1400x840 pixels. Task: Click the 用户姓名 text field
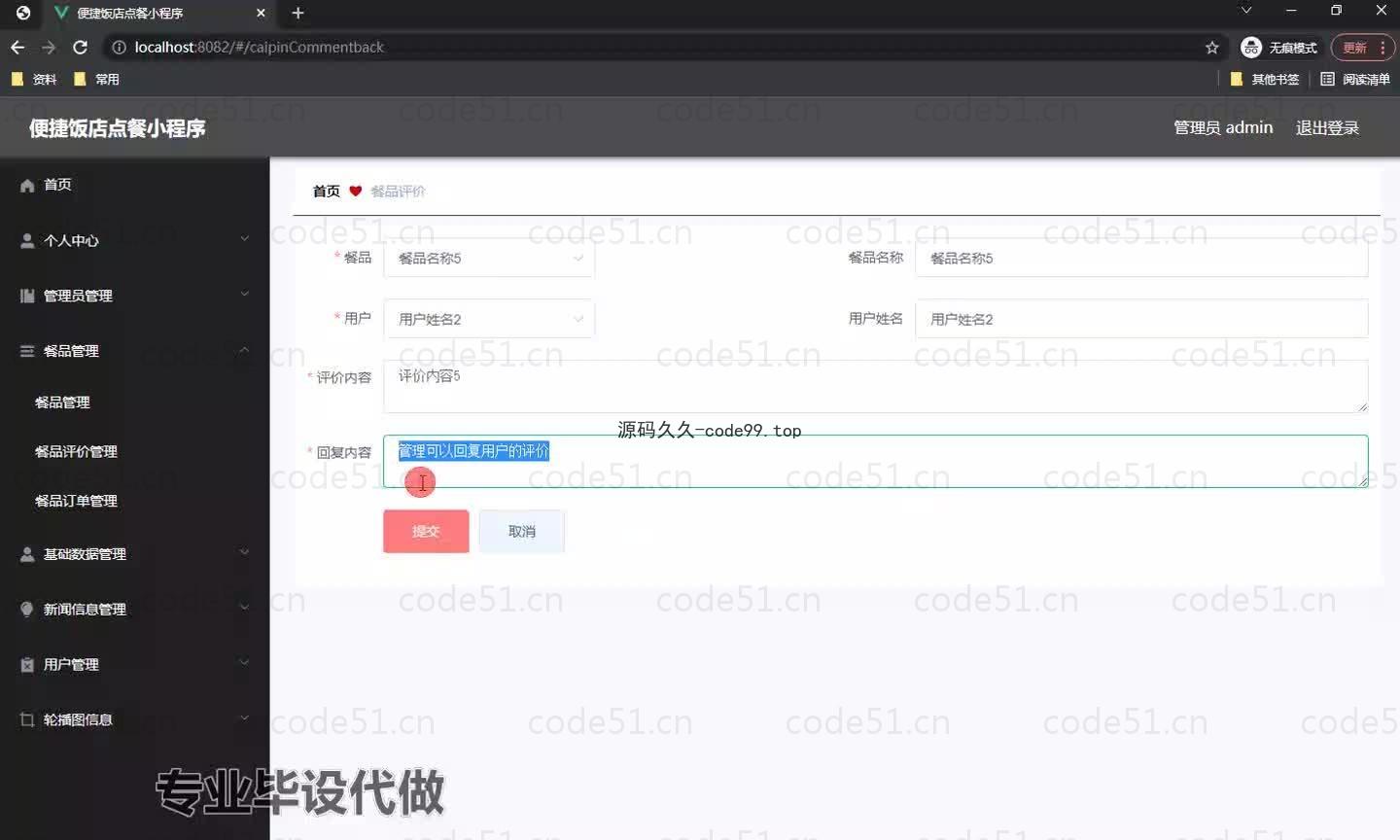point(1141,319)
